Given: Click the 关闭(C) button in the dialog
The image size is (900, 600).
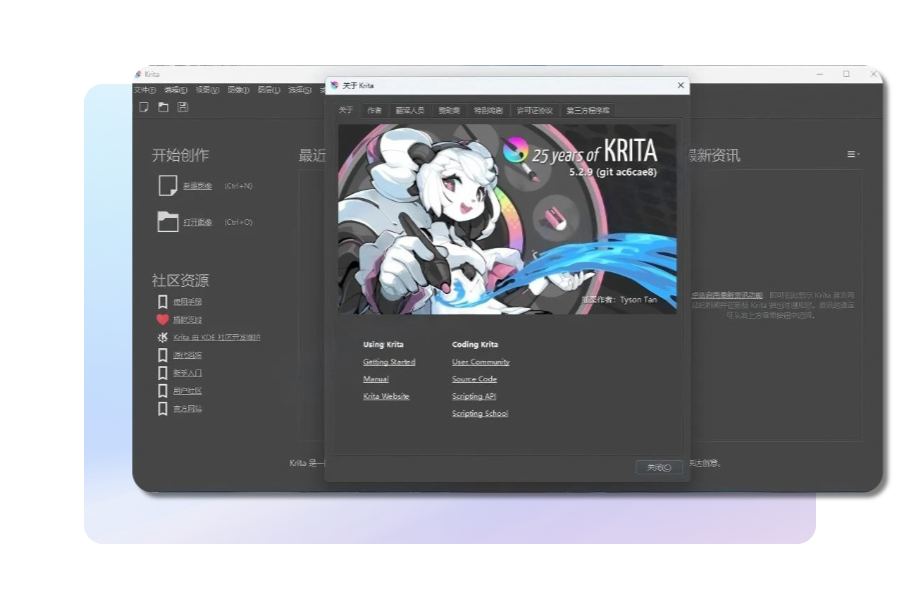Looking at the screenshot, I should click(x=659, y=467).
